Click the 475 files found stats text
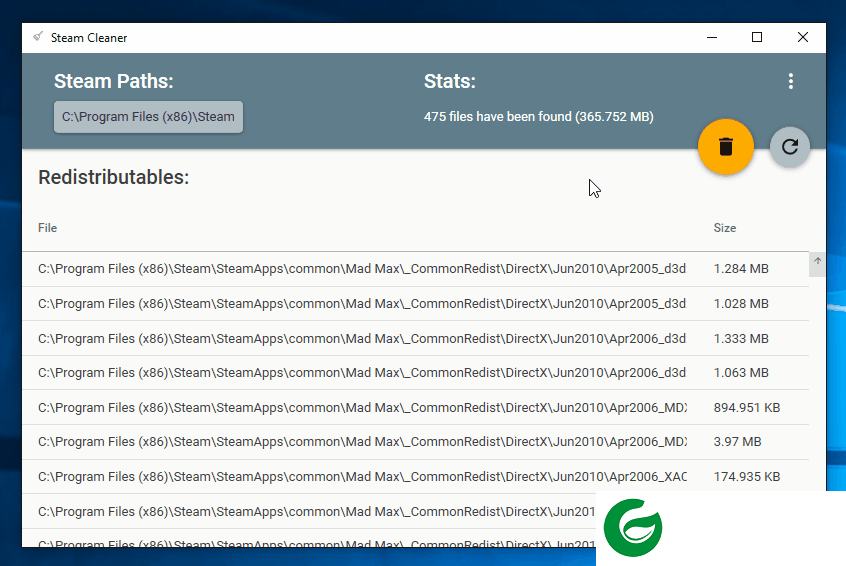 click(538, 117)
